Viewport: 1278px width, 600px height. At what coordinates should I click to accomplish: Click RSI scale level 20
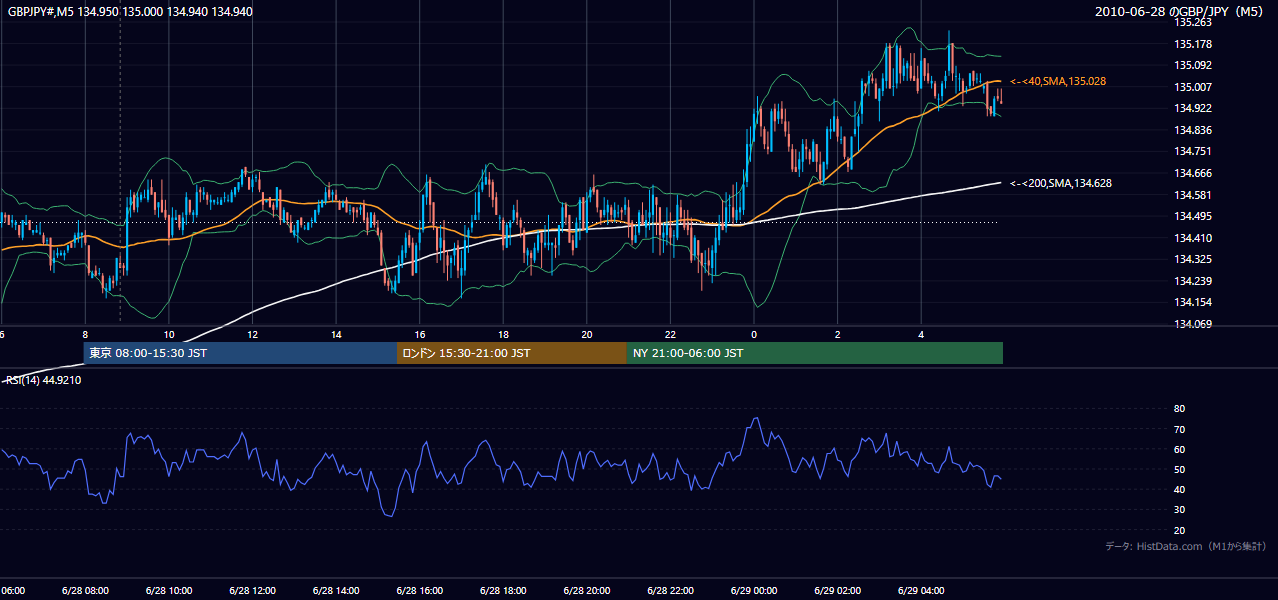(1179, 530)
